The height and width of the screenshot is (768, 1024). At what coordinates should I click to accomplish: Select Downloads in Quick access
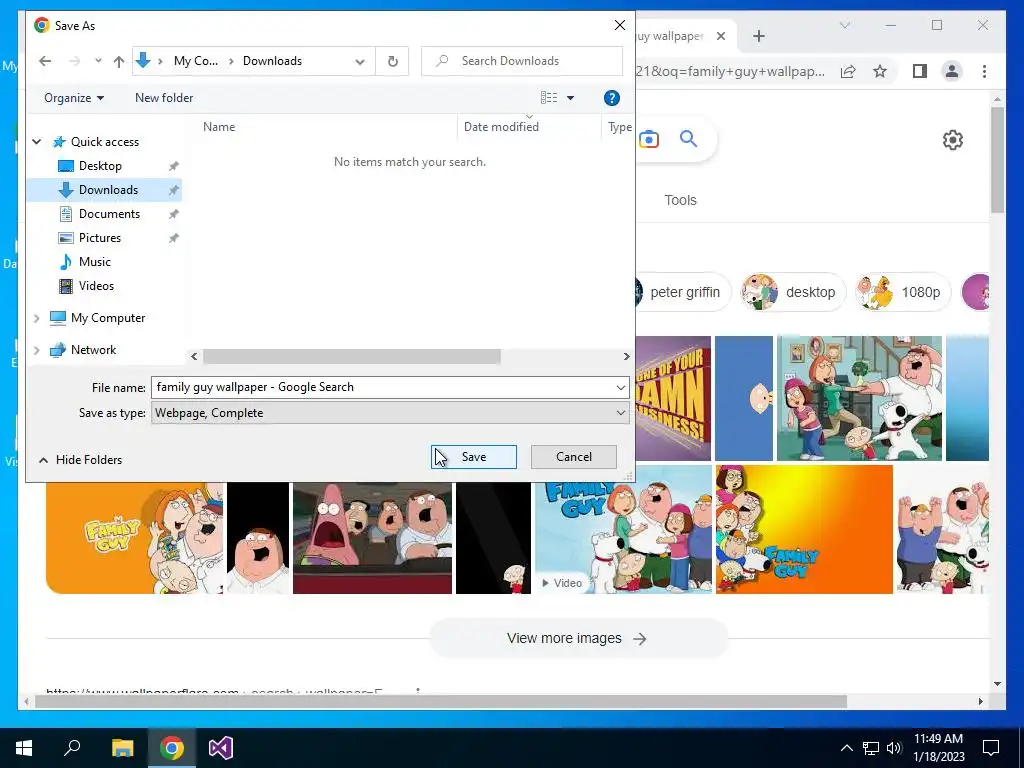[x=108, y=190]
